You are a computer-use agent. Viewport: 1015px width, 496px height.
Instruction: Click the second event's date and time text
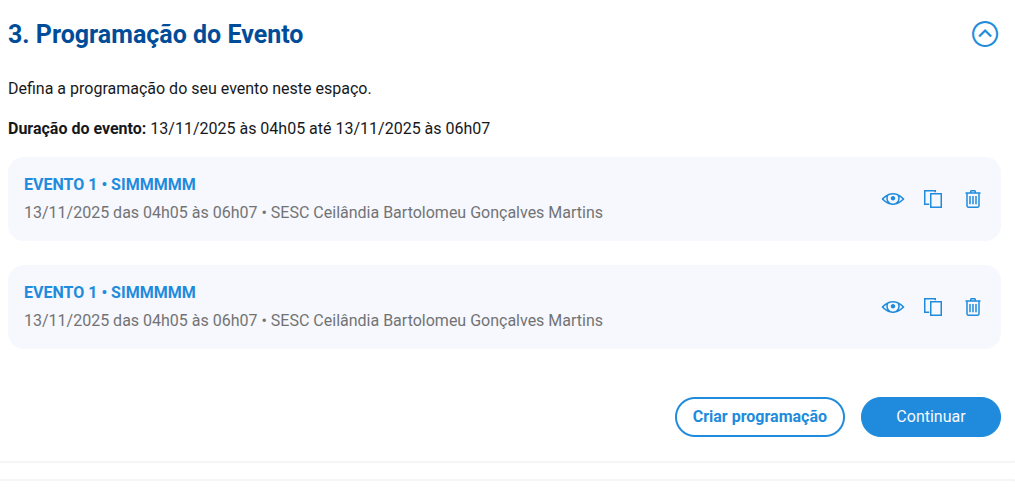140,321
